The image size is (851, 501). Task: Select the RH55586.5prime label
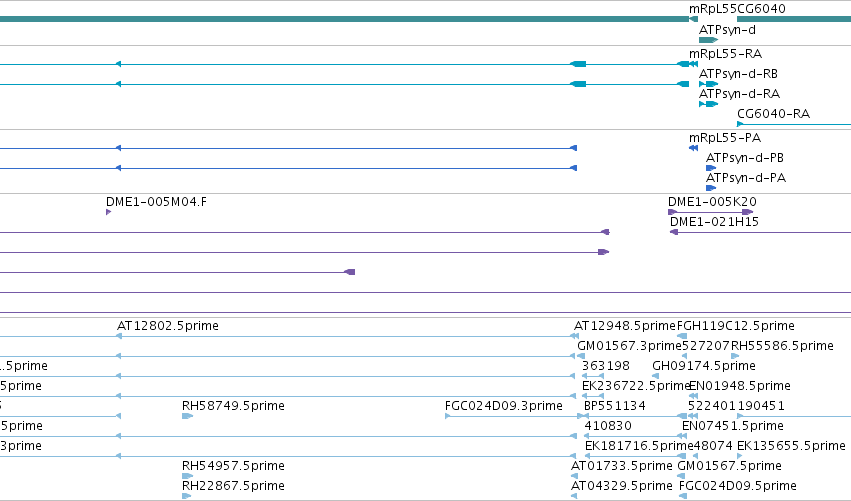click(x=782, y=346)
